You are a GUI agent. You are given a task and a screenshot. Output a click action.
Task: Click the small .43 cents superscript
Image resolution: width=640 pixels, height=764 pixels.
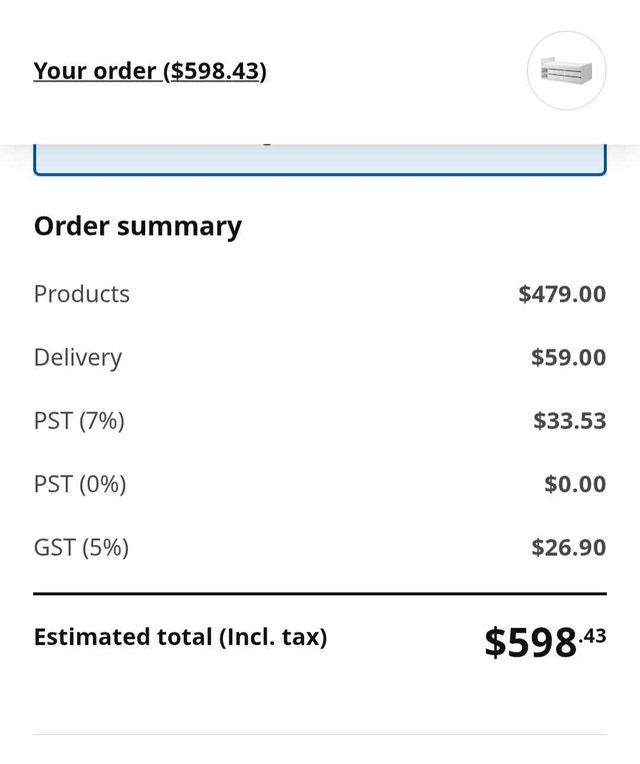tap(592, 636)
